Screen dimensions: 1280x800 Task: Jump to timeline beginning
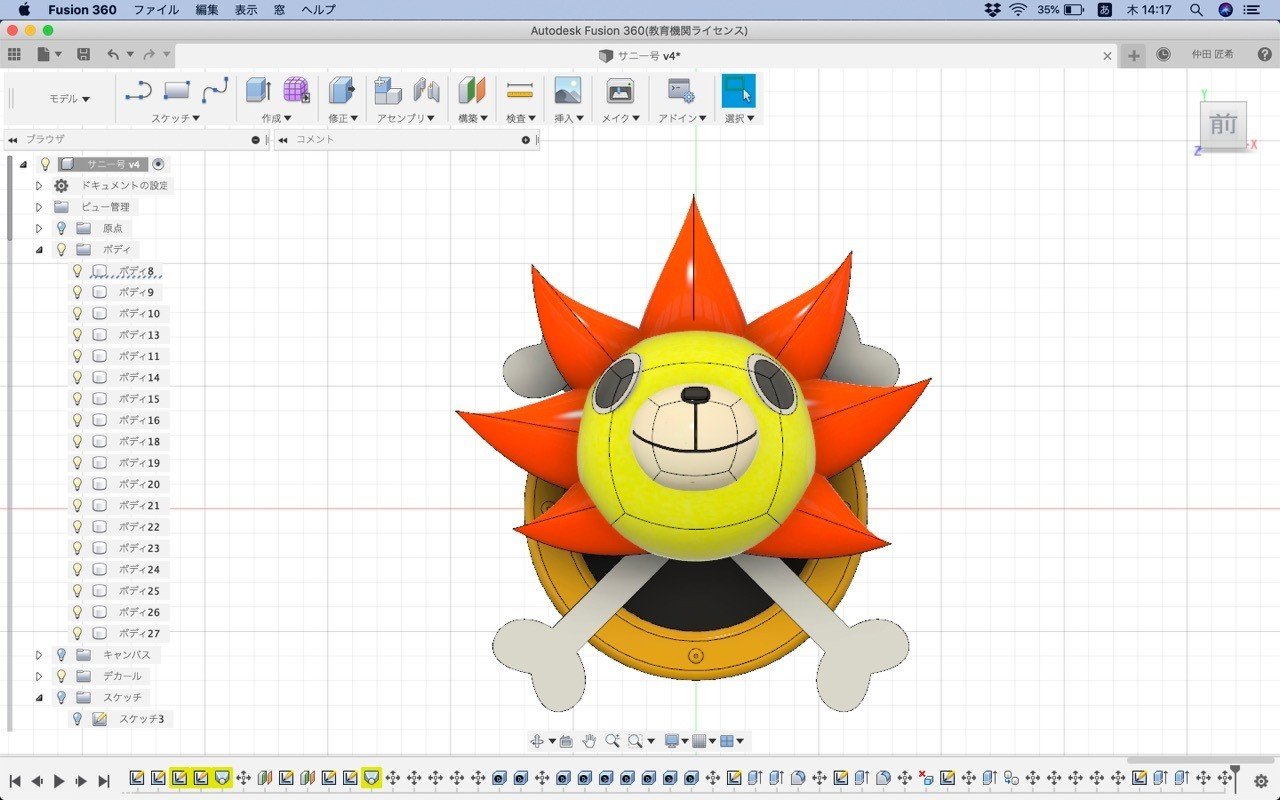tap(15, 781)
